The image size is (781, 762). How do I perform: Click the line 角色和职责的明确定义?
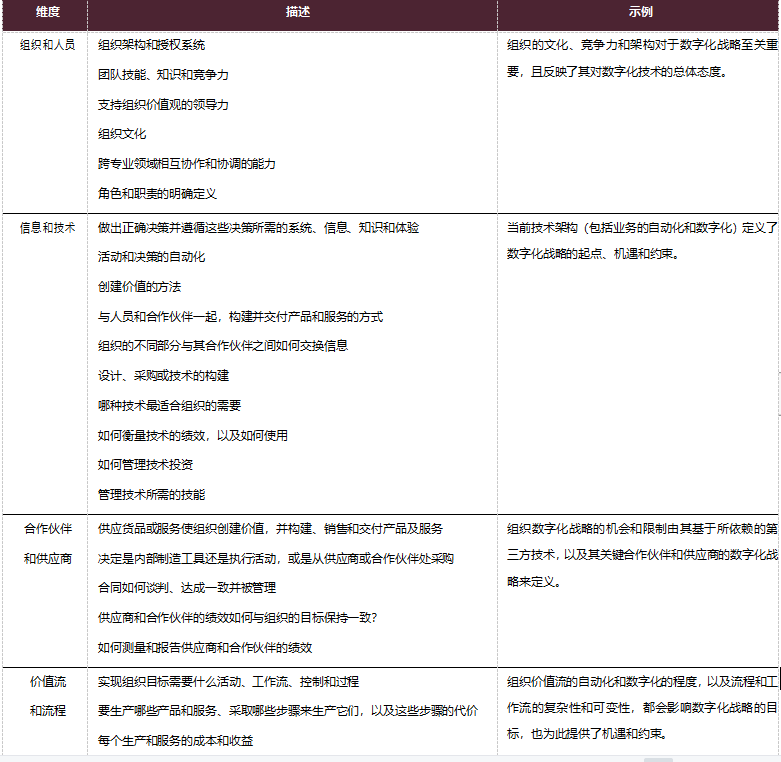[157, 194]
